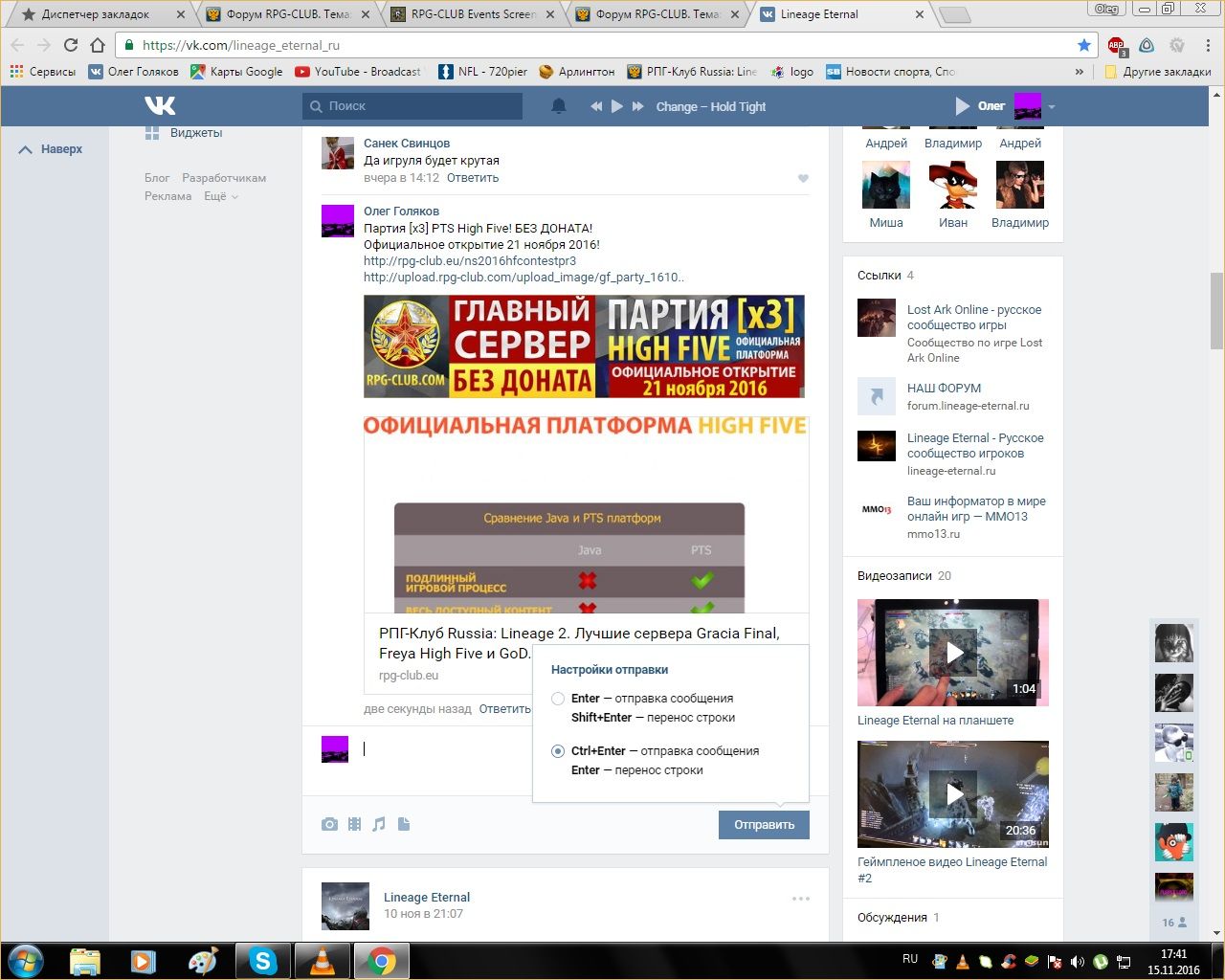1225x980 pixels.
Task: Open the Другие закладки folder
Action: click(1157, 72)
